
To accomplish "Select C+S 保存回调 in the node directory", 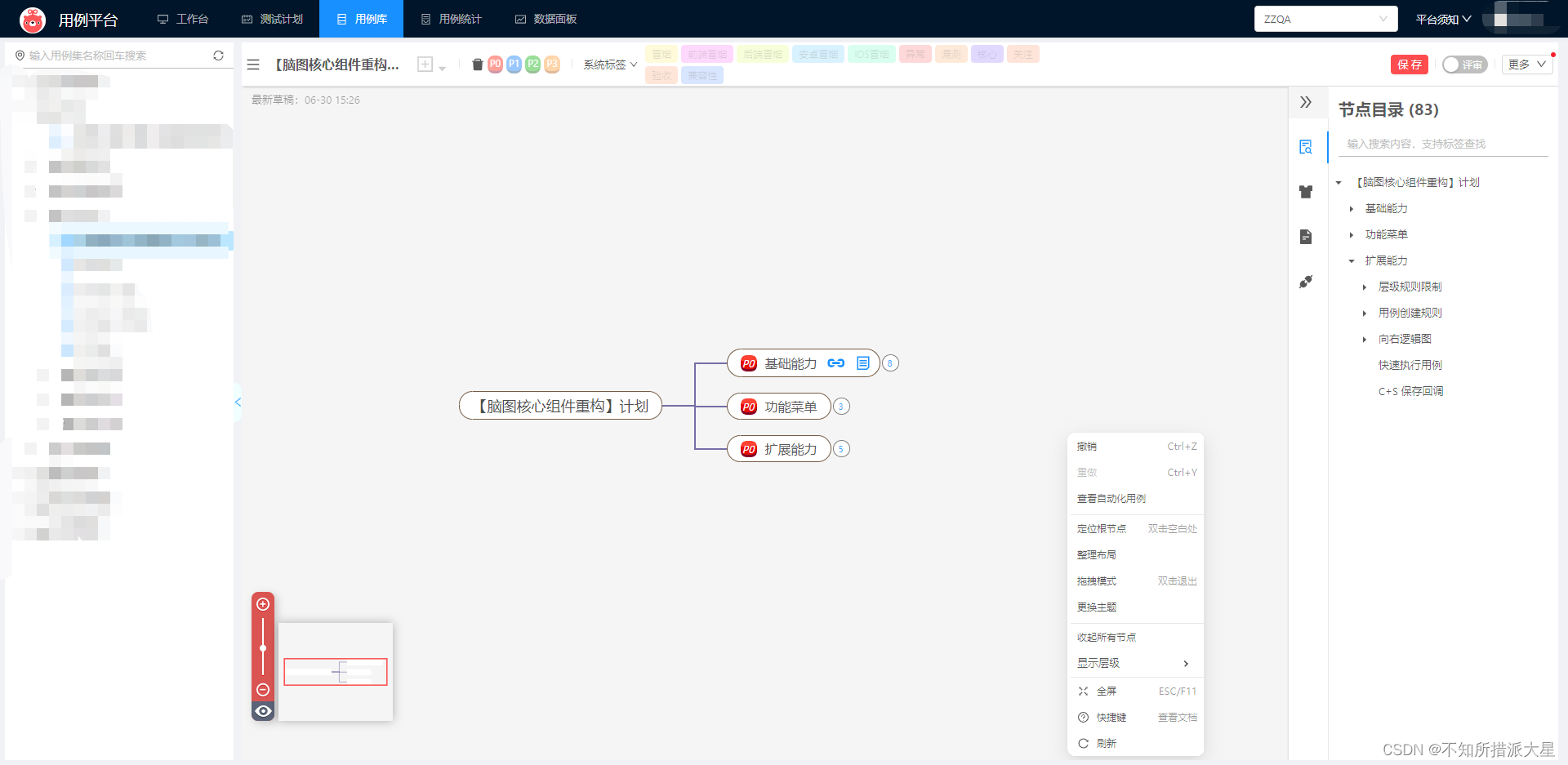I will (1410, 391).
